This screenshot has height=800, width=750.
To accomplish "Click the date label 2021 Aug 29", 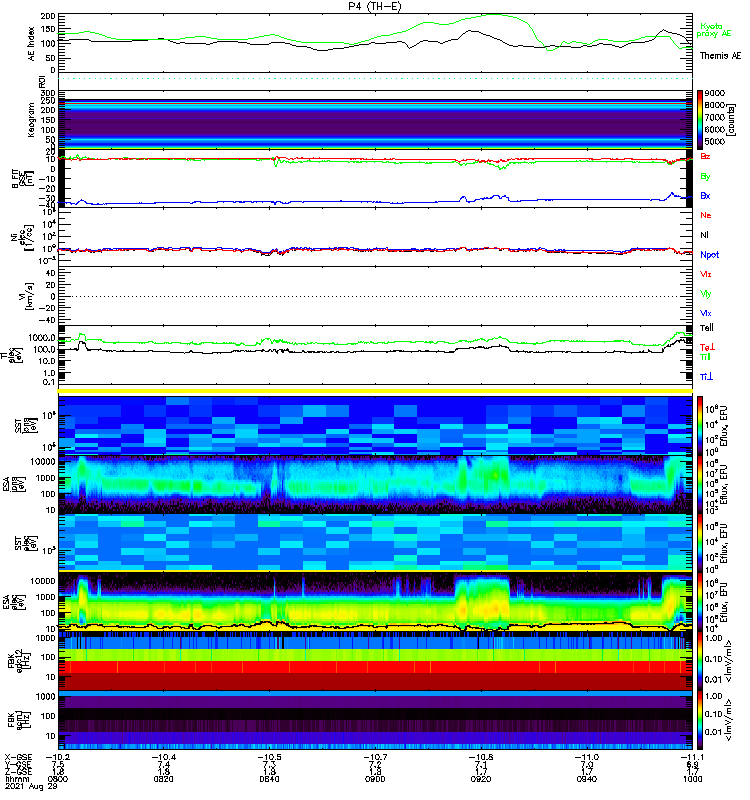I will click(31, 786).
